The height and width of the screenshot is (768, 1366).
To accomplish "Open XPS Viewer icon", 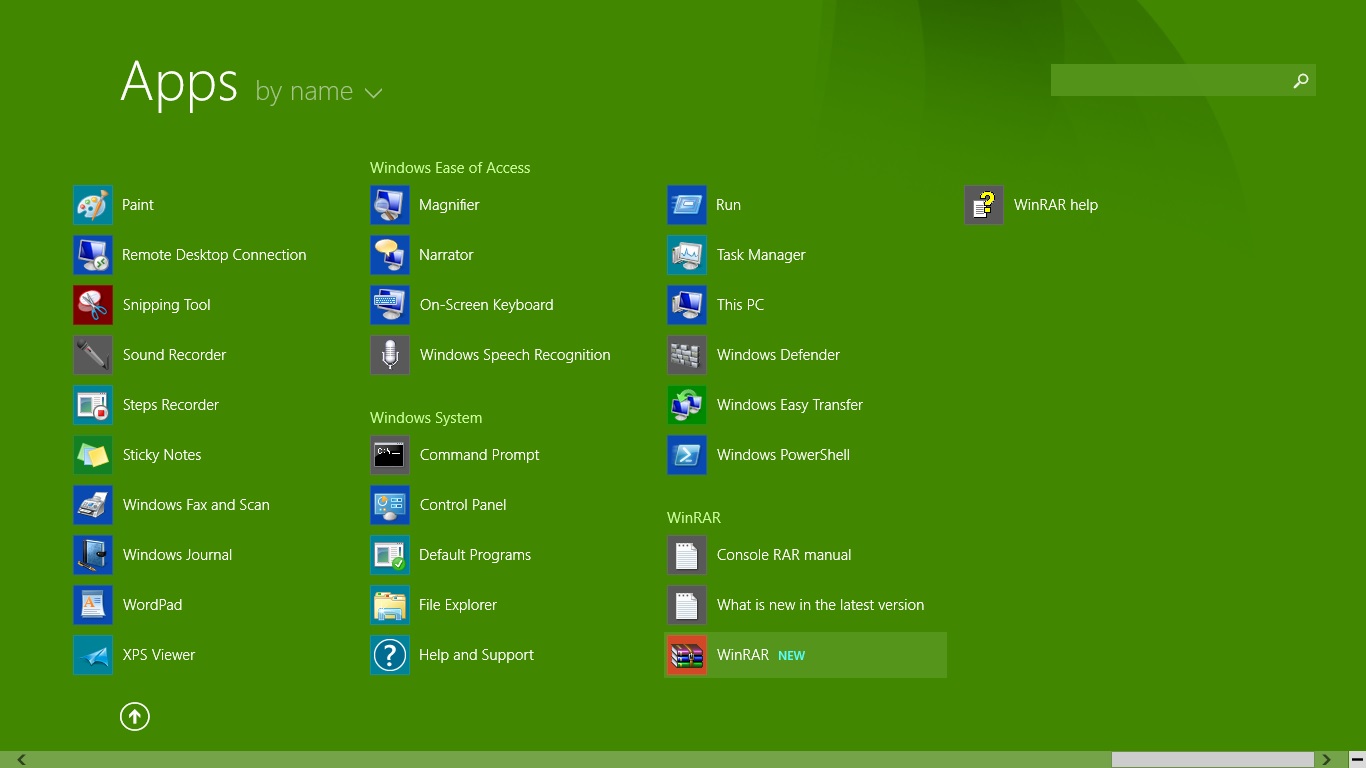I will (93, 655).
